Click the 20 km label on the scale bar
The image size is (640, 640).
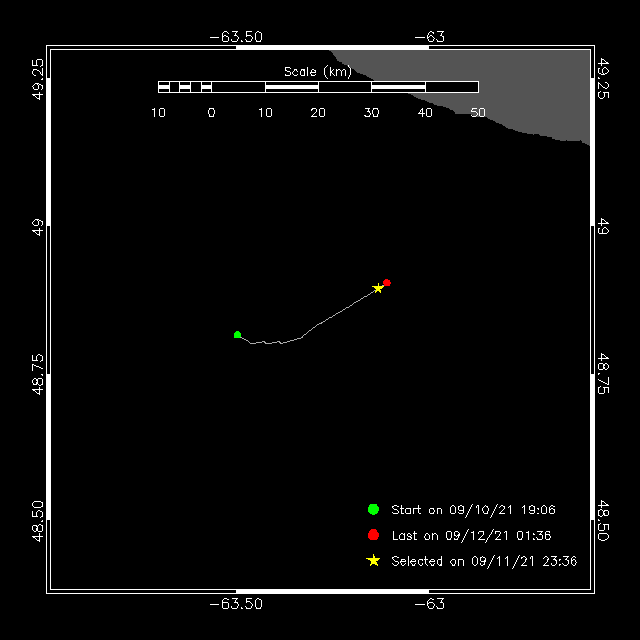click(x=318, y=113)
